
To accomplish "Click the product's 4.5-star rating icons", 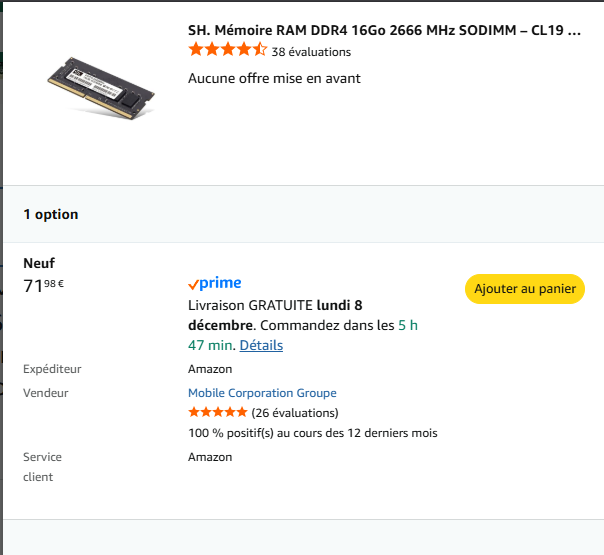I will point(227,50).
